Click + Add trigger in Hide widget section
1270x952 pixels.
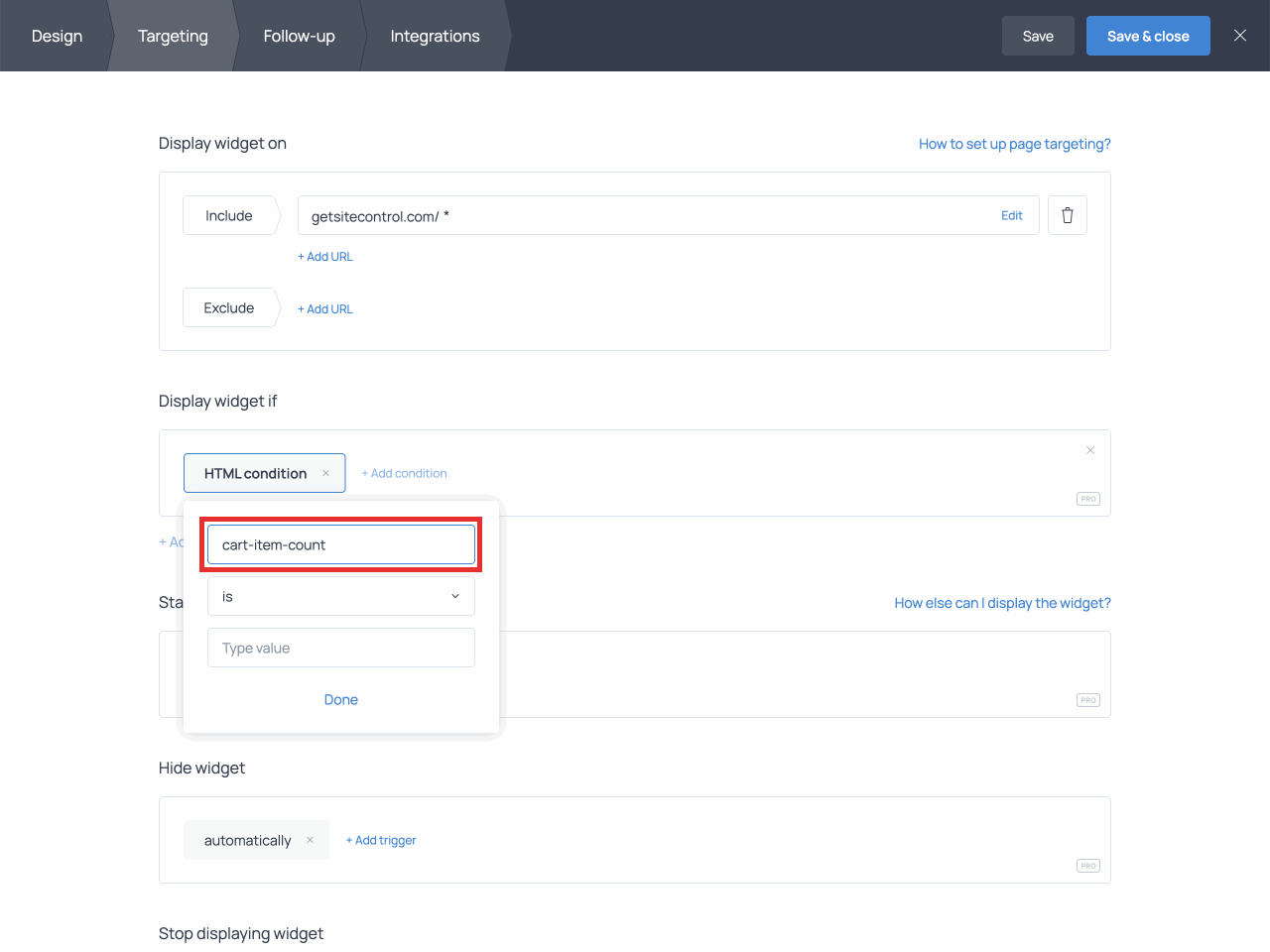point(381,840)
